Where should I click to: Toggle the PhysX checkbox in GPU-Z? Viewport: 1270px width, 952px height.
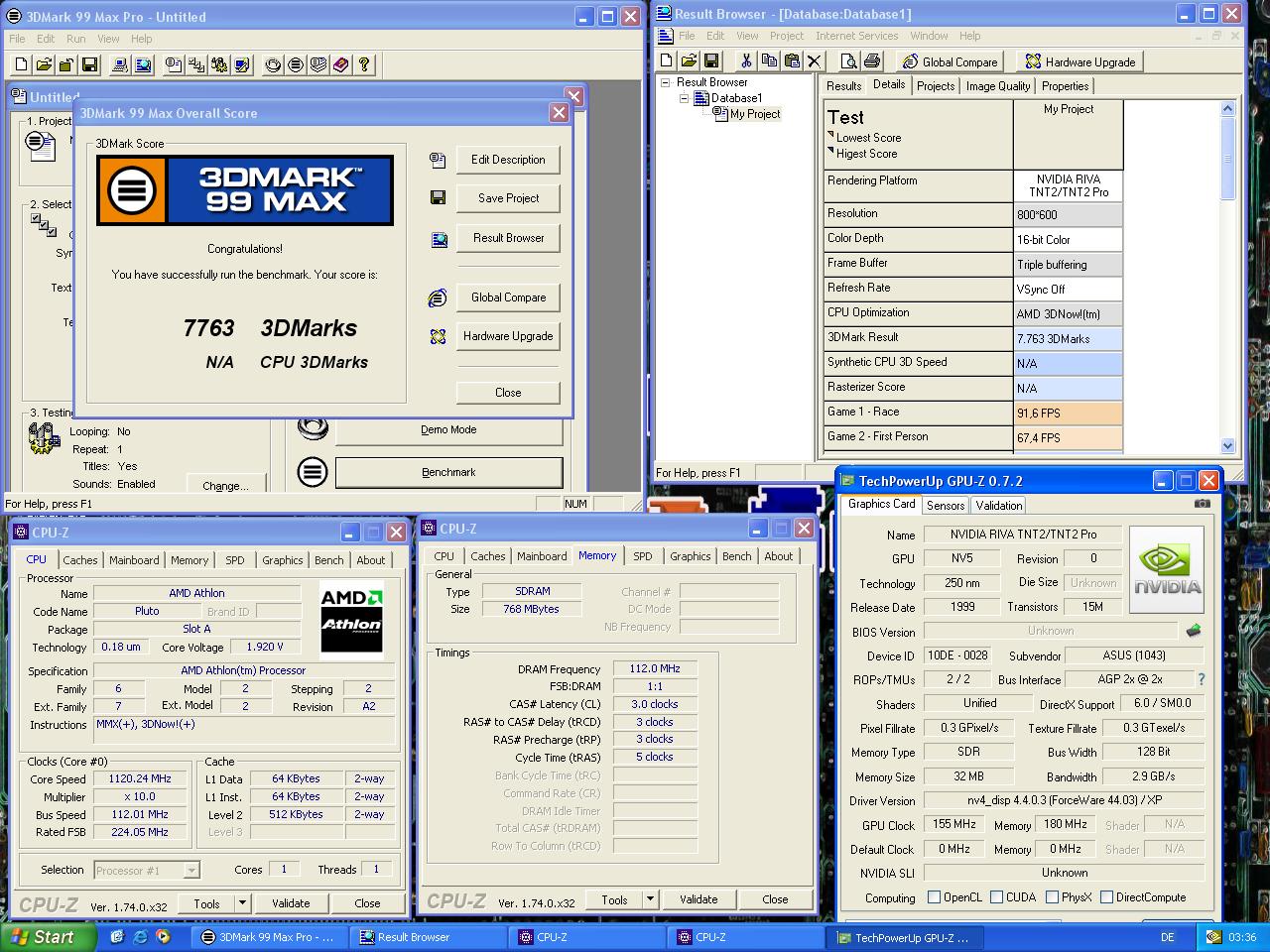1052,897
